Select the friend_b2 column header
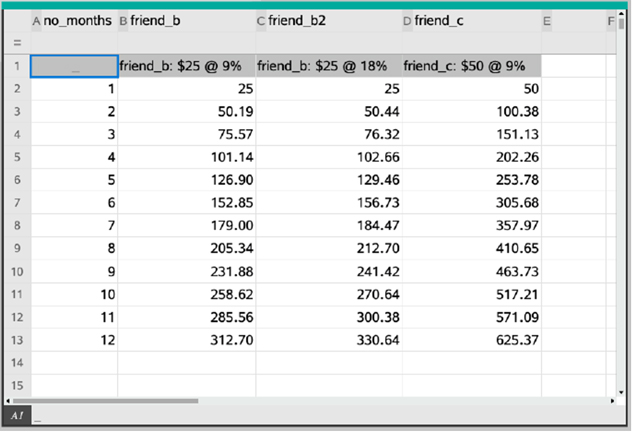 click(328, 20)
